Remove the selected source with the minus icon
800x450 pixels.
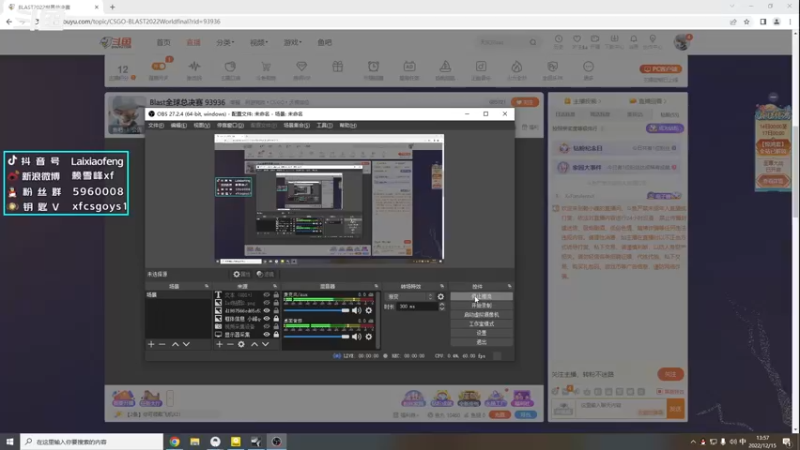230,344
